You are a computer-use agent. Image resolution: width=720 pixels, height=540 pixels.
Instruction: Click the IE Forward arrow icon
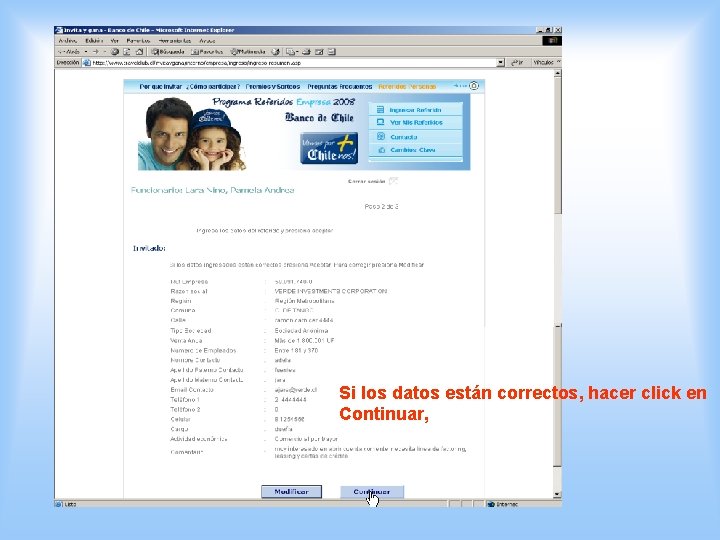(x=96, y=52)
